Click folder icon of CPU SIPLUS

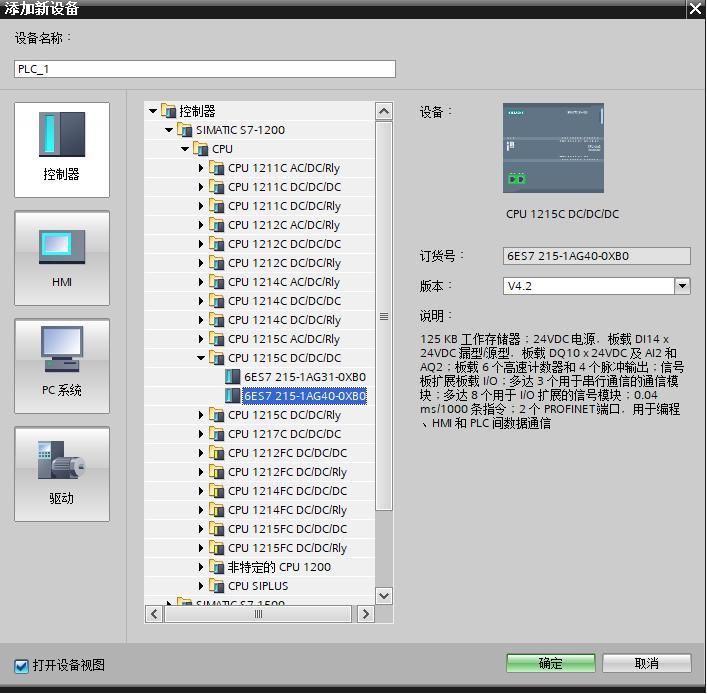point(216,586)
